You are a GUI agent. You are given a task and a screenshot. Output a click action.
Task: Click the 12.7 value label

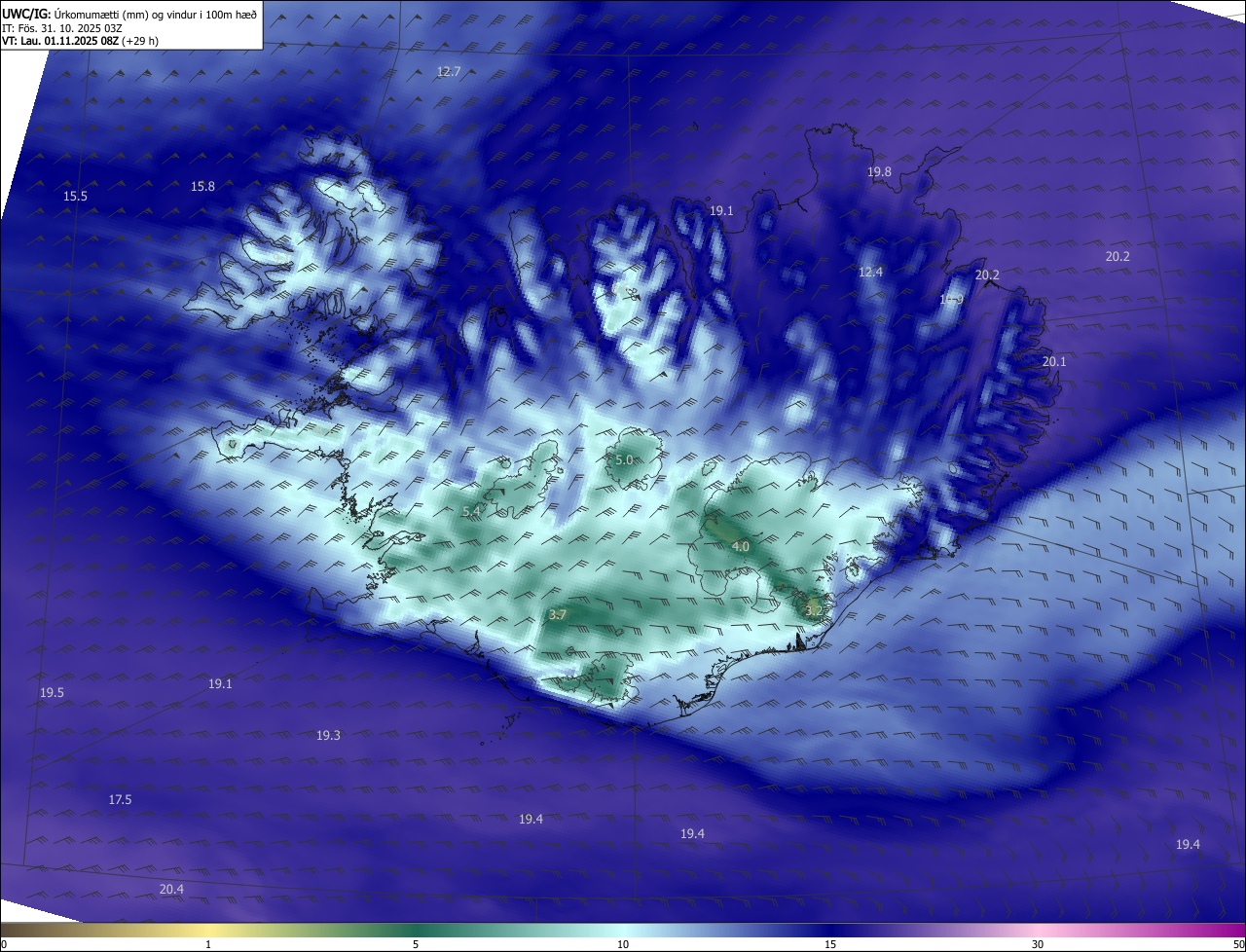pyautogui.click(x=448, y=71)
